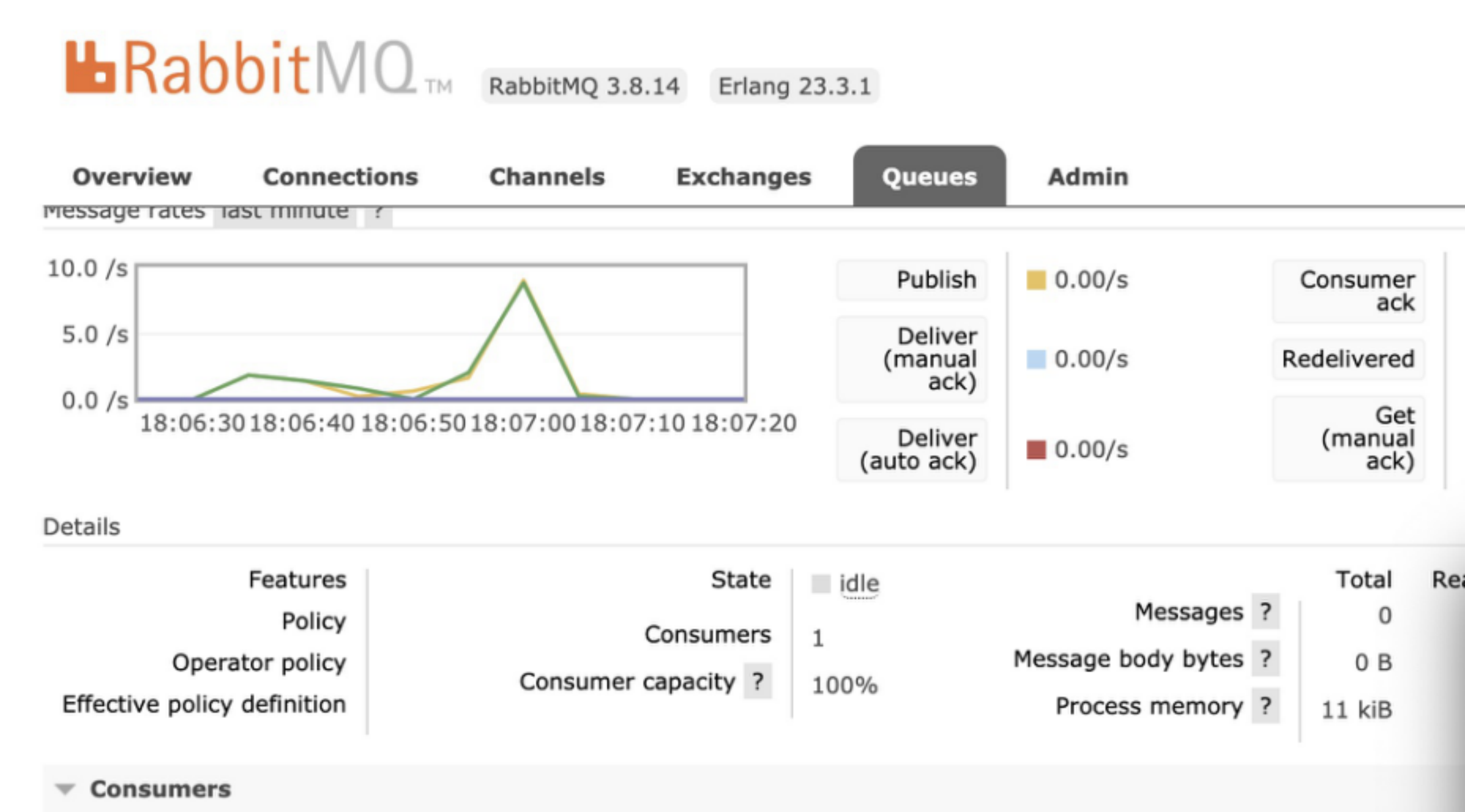The image size is (1465, 812).
Task: Click help icon next to Consumer capacity
Action: pyautogui.click(x=758, y=681)
